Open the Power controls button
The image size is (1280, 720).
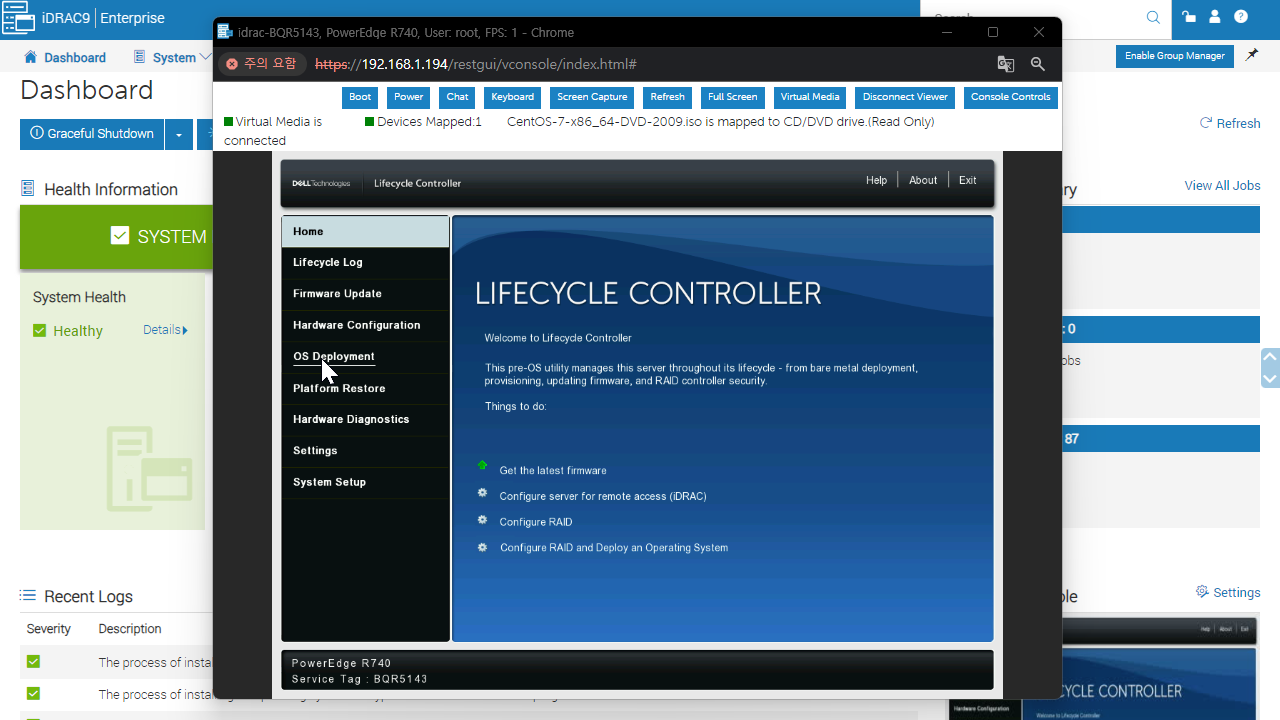coord(408,97)
